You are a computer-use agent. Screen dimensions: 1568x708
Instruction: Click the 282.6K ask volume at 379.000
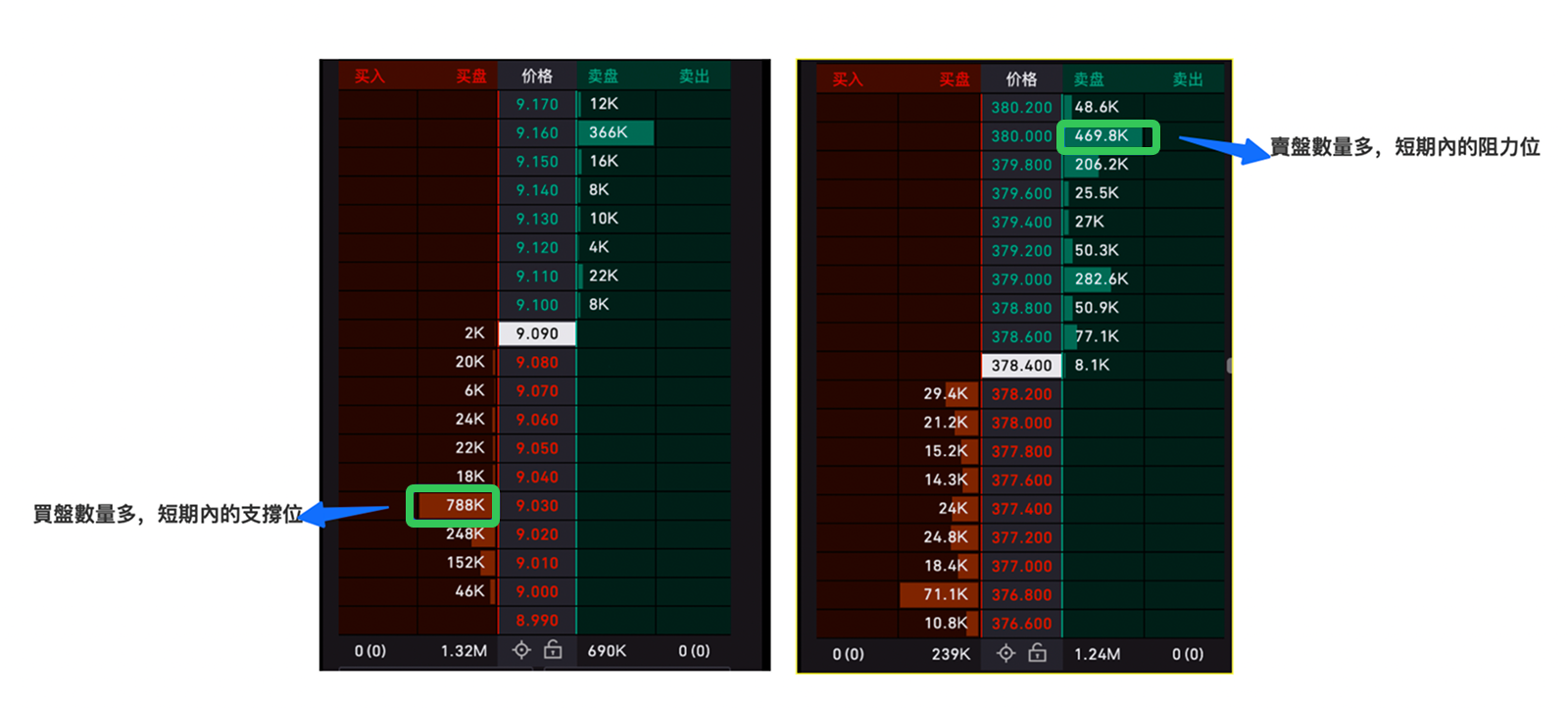click(1102, 279)
